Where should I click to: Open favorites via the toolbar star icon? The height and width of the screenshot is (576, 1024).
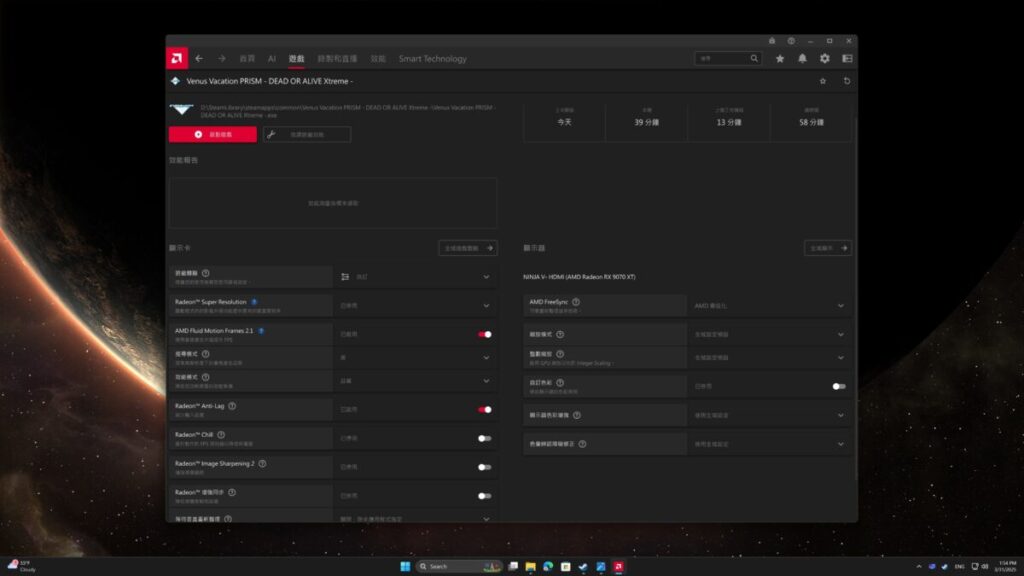point(780,59)
